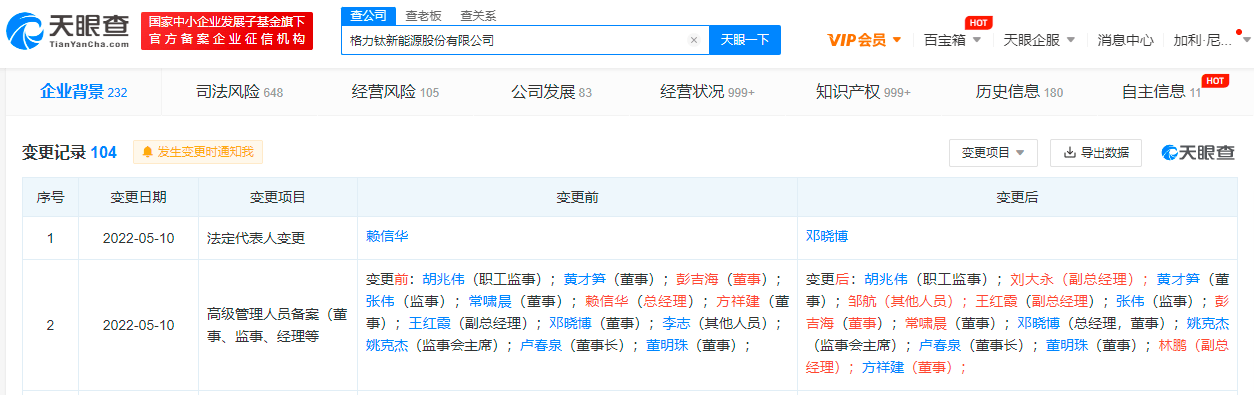Click the 变更项目 table column header
The height and width of the screenshot is (395, 1254).
coord(277,197)
